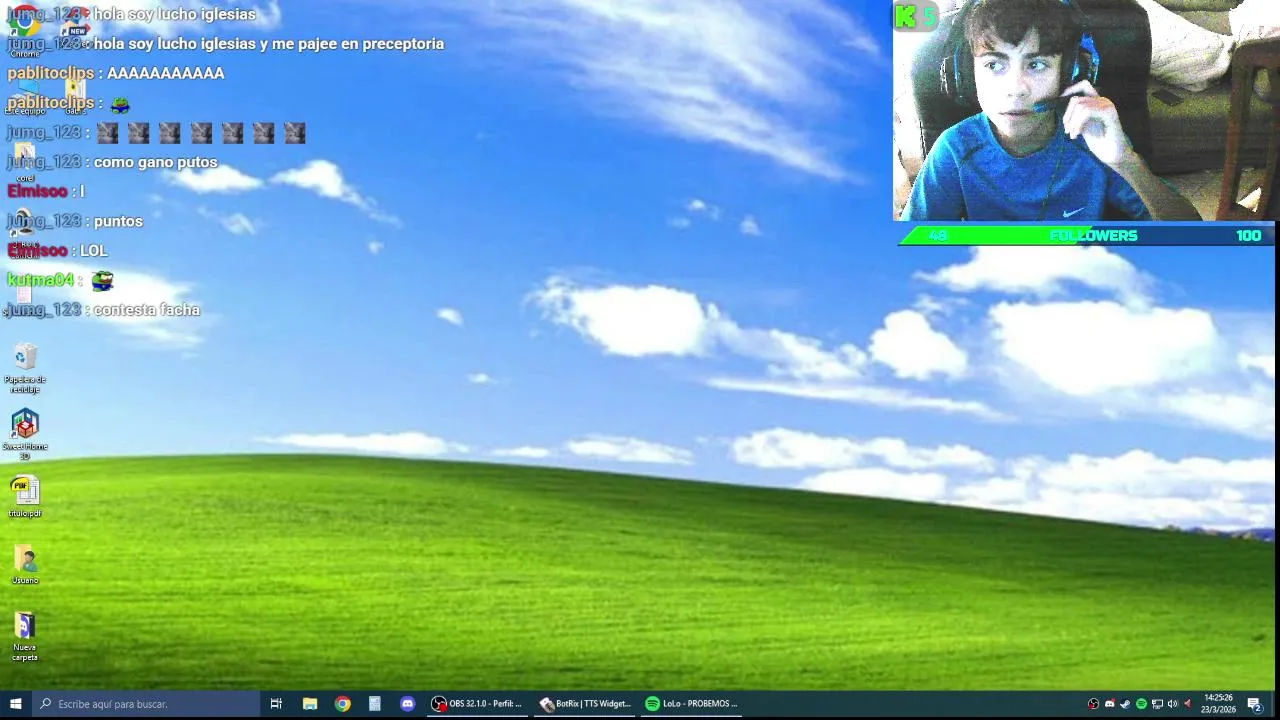Select the Este equipo desktop icon
Screen dimensions: 1280x720
tap(25, 98)
